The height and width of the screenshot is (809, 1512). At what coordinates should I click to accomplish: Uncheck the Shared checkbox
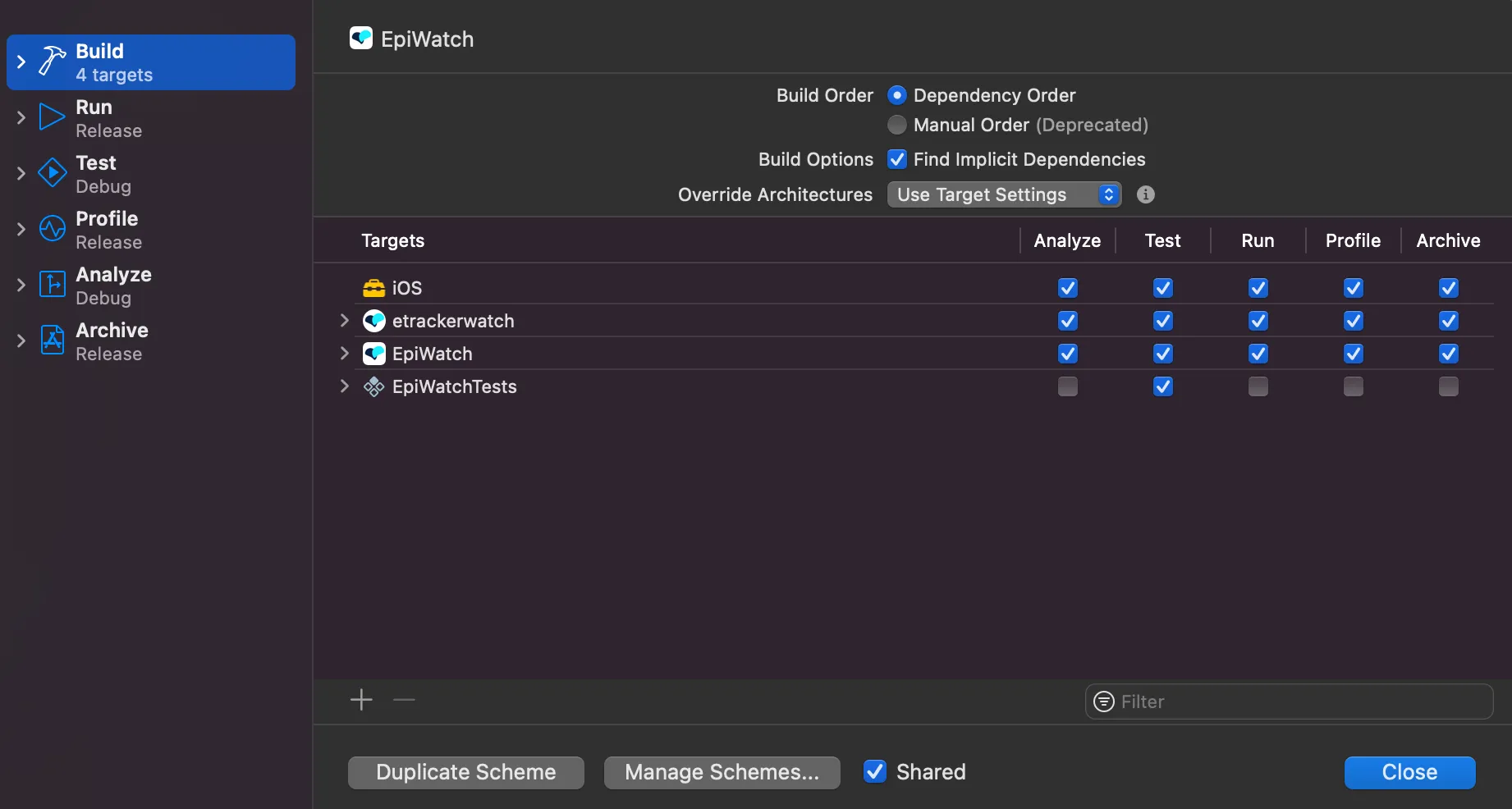[x=874, y=771]
